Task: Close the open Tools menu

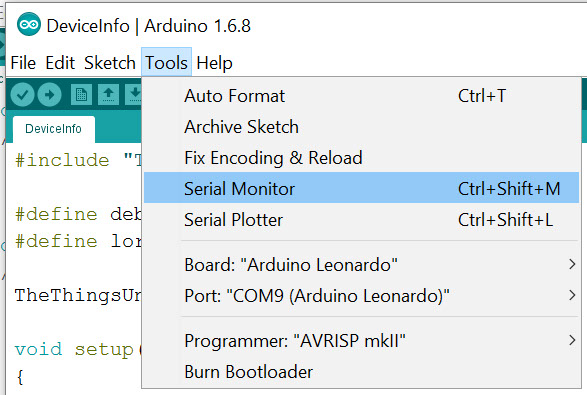Action: [166, 63]
